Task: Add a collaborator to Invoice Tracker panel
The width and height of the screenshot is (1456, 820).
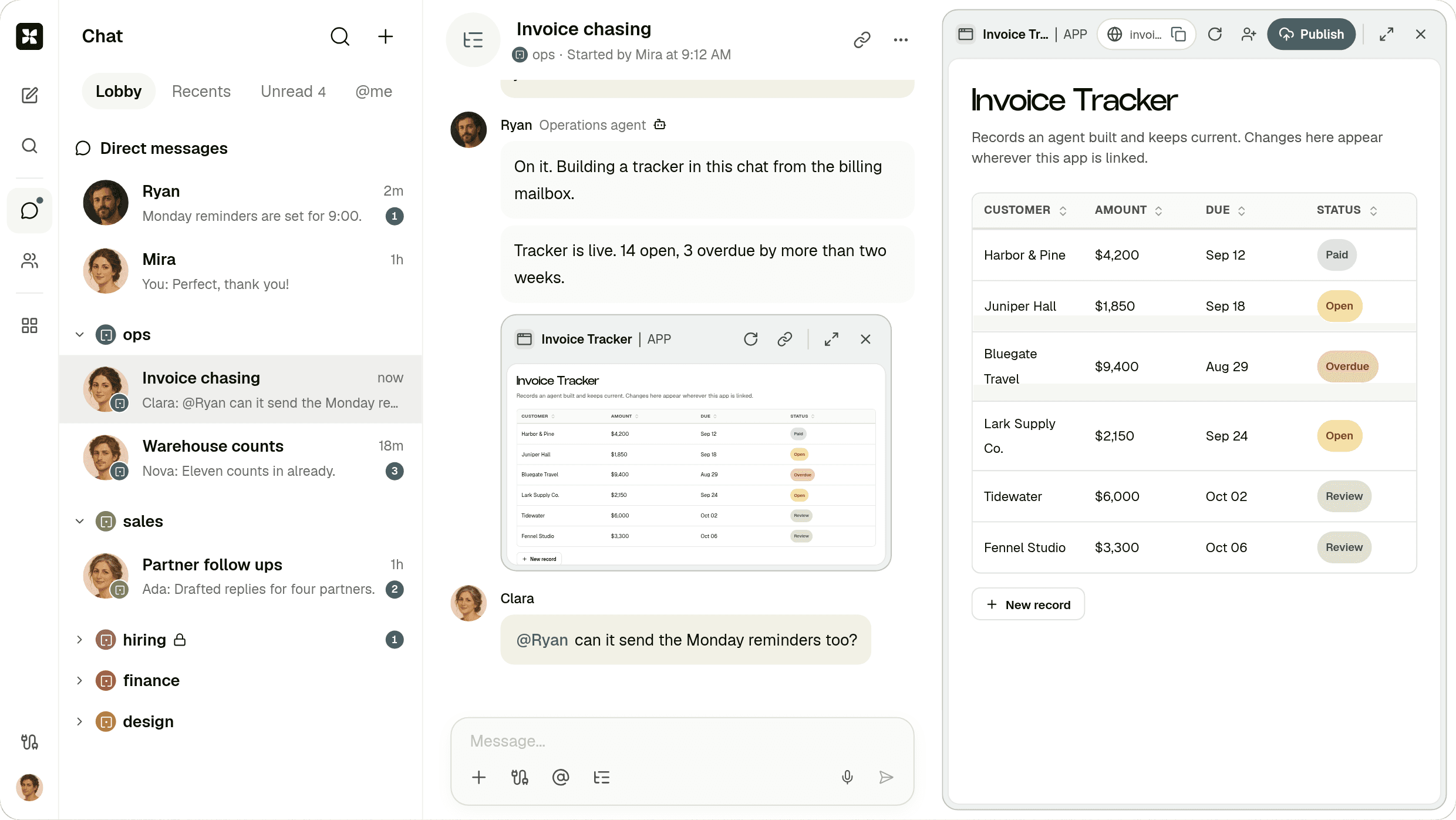Action: pos(1249,34)
